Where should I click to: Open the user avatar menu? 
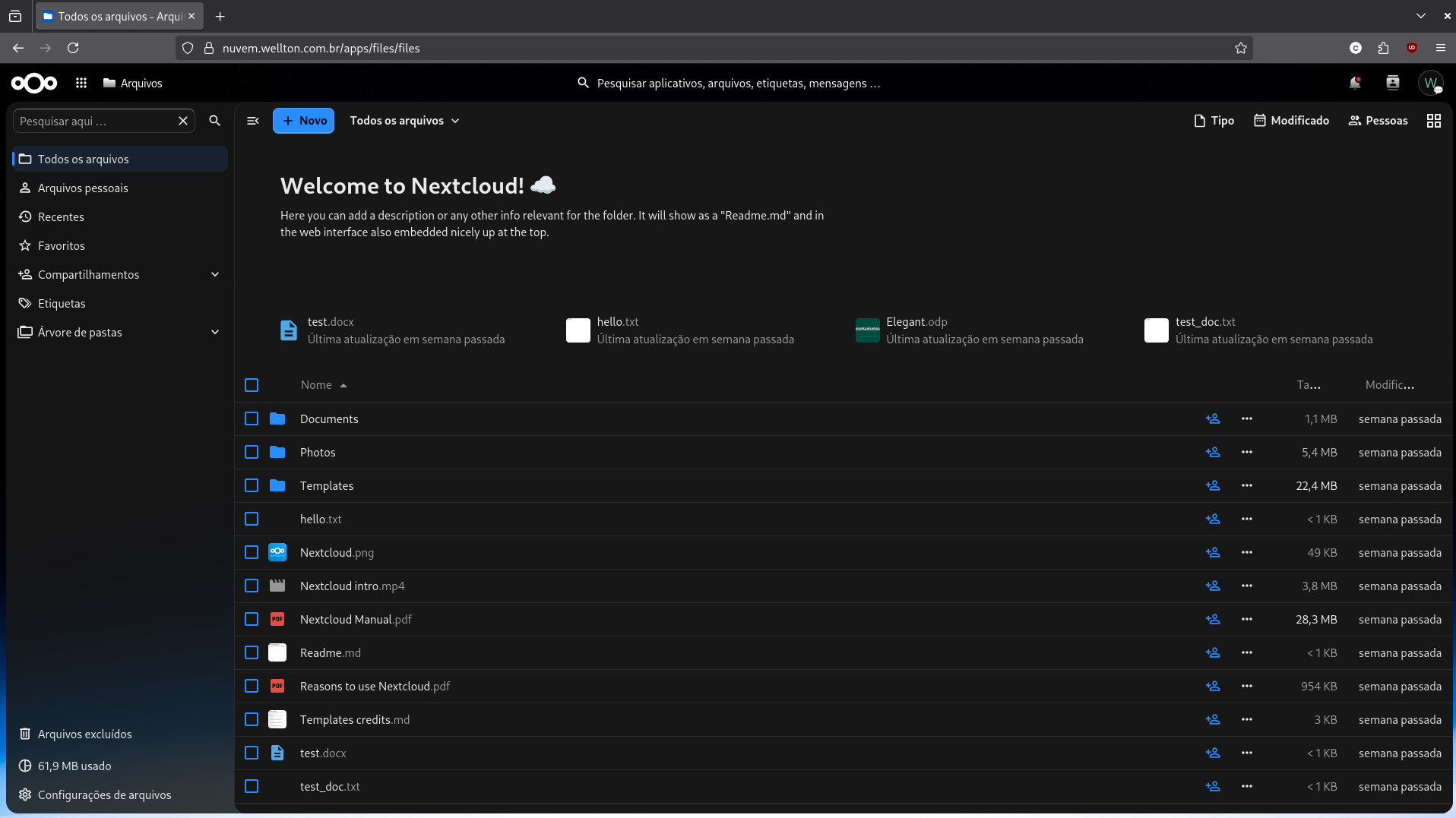[x=1431, y=83]
